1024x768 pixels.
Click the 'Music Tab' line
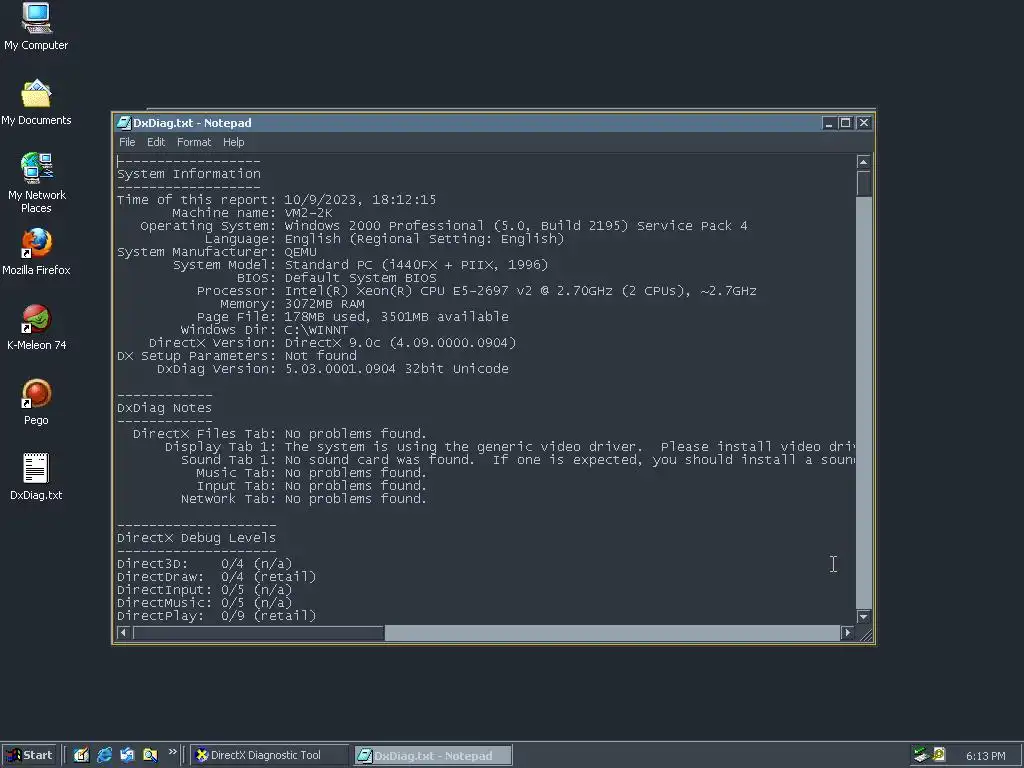pos(312,473)
